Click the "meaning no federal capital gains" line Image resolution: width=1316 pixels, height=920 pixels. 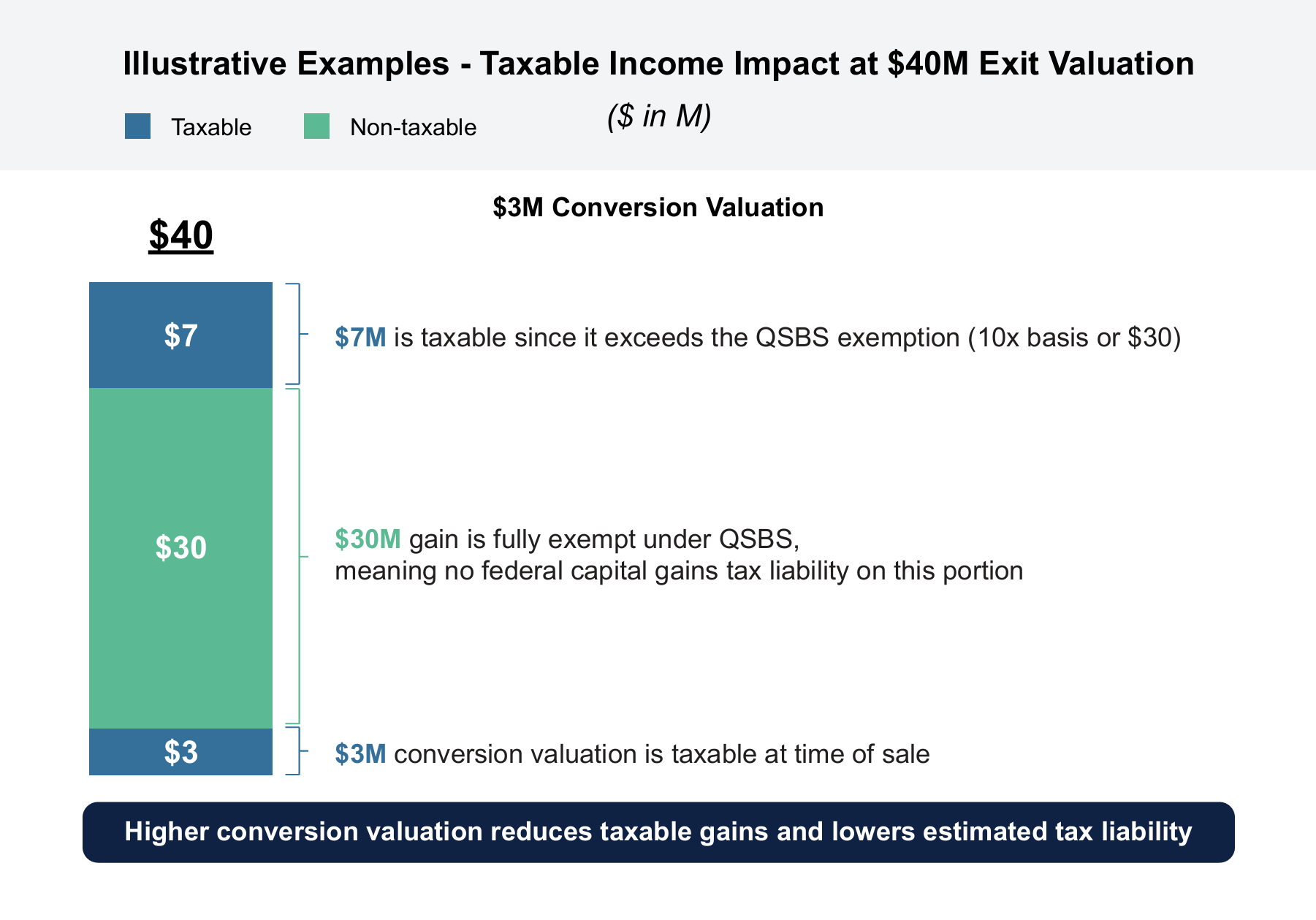678,571
